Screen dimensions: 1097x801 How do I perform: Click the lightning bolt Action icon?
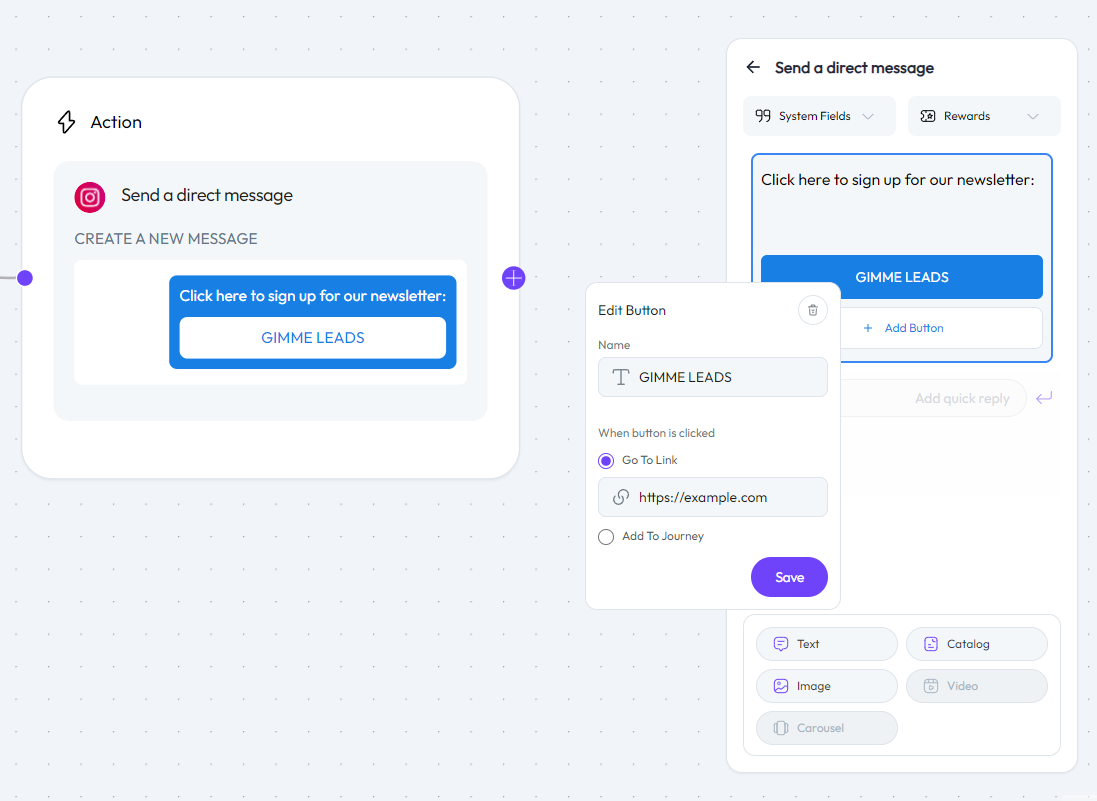pyautogui.click(x=66, y=122)
